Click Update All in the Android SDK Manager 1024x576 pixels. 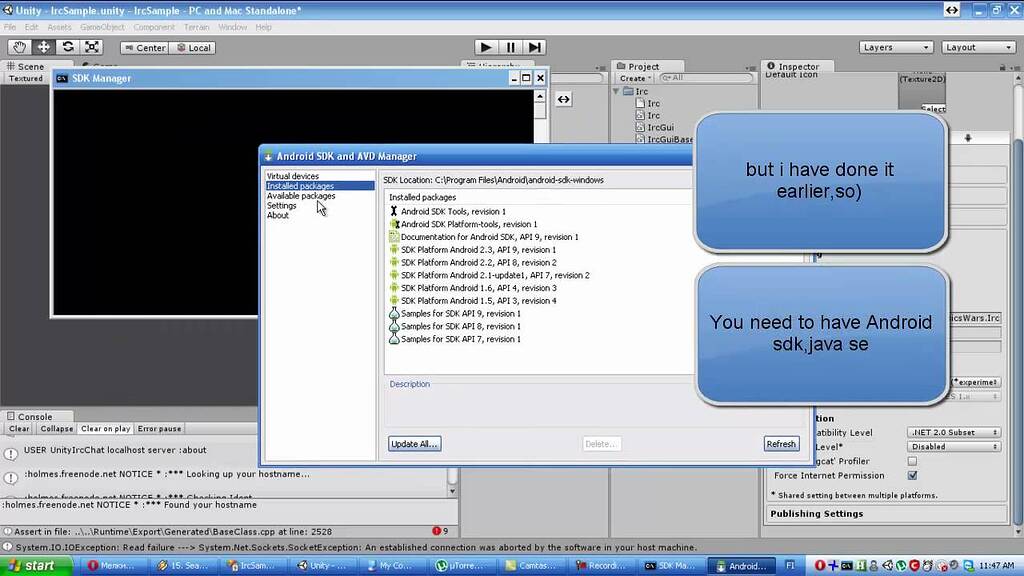414,443
